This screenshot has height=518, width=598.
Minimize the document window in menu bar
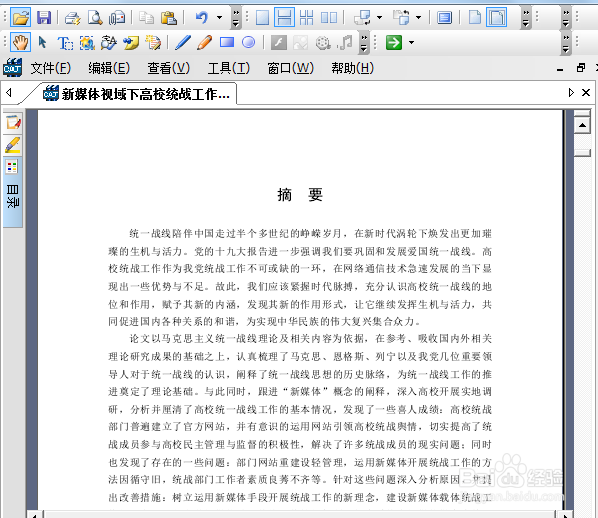560,70
